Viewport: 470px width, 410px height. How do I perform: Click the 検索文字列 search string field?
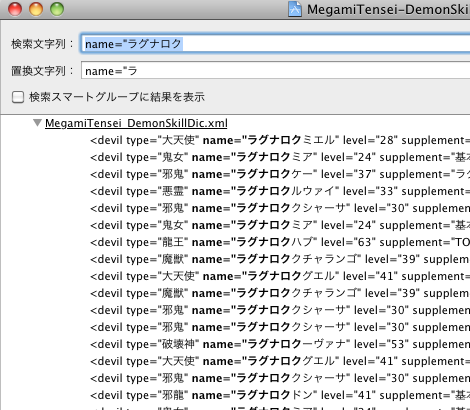(x=275, y=43)
